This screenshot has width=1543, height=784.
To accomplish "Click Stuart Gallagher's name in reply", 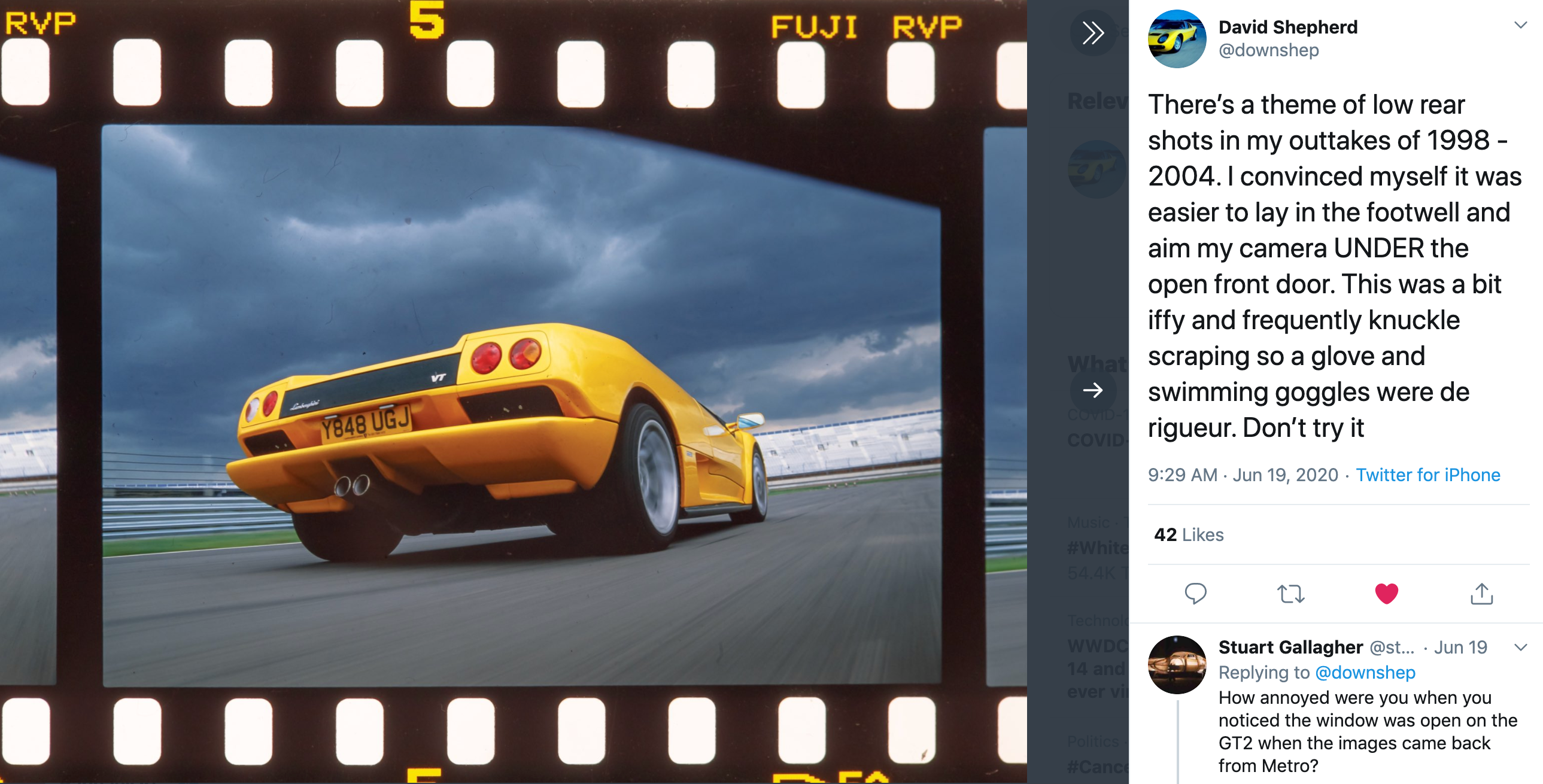I will 1290,648.
